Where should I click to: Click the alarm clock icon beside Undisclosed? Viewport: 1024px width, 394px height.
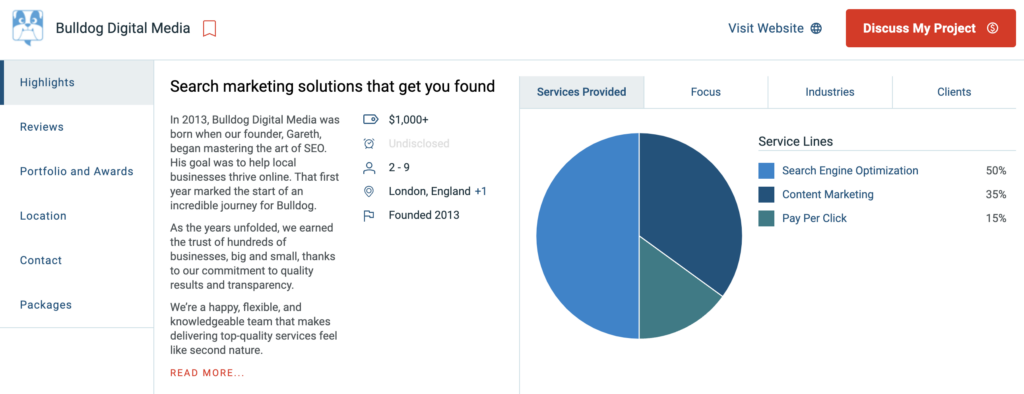point(369,143)
